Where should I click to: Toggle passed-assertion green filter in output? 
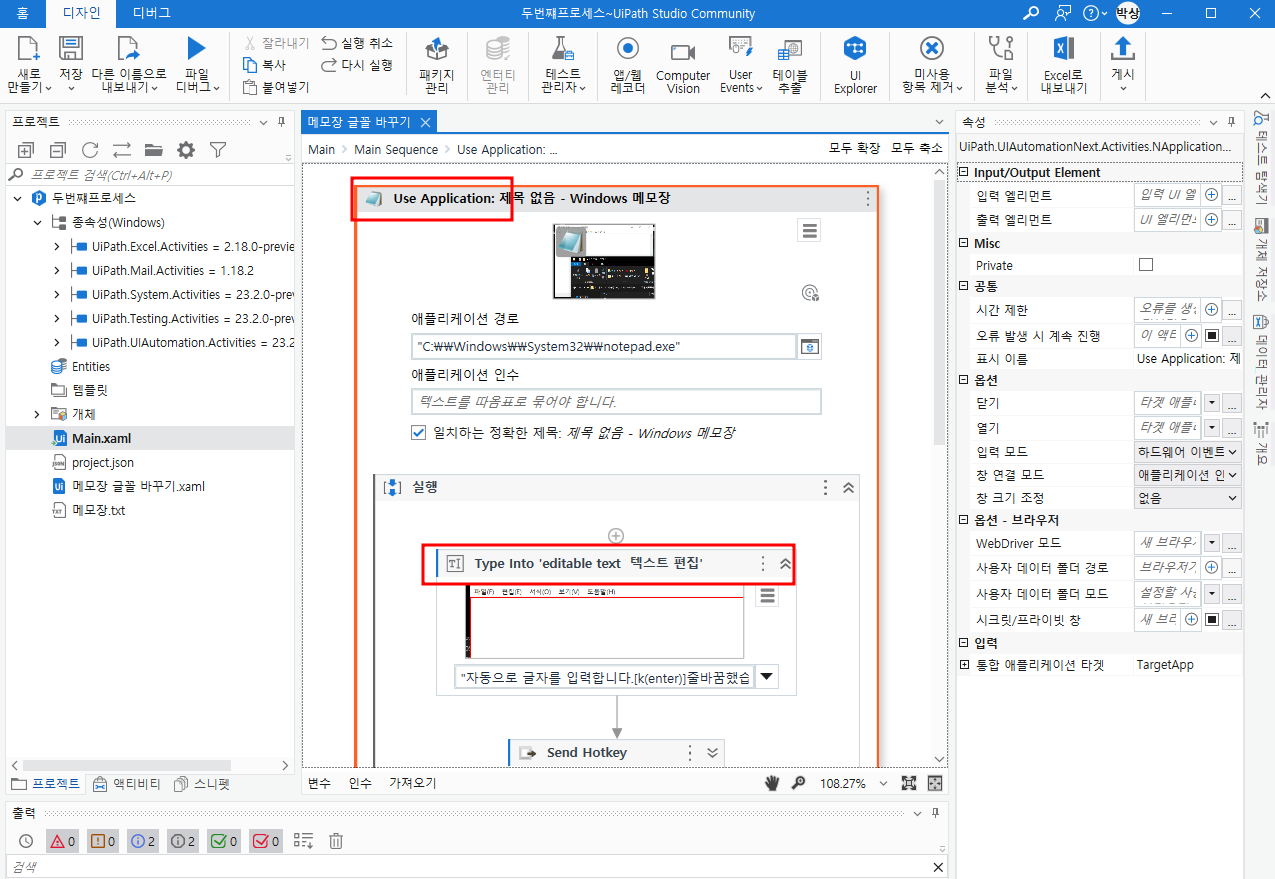coord(224,841)
